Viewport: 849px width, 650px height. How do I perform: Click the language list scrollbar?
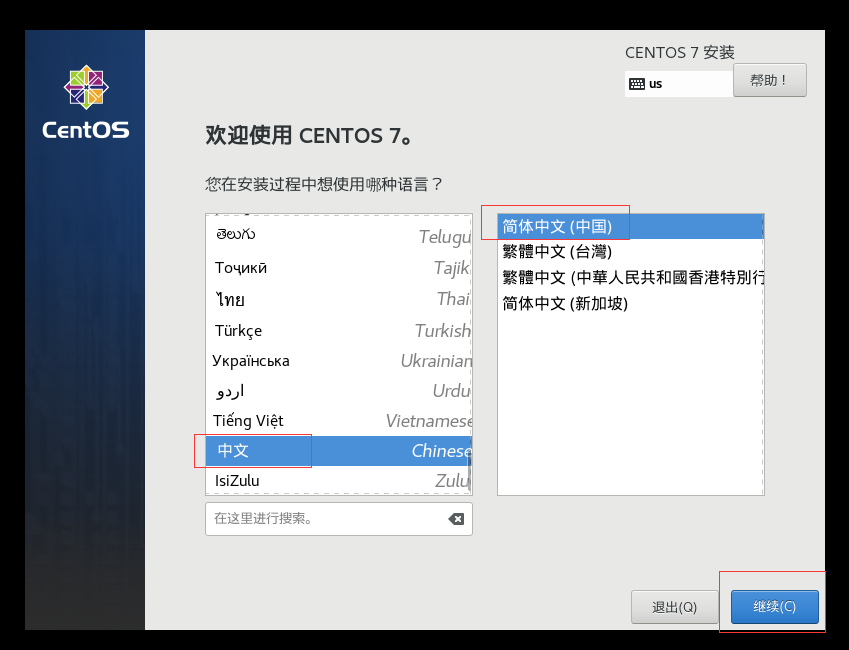[469, 469]
